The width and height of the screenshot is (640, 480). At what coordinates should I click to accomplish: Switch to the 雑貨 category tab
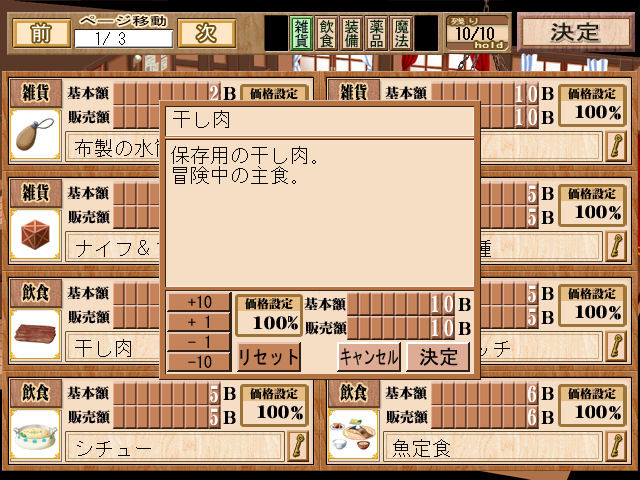(x=301, y=33)
